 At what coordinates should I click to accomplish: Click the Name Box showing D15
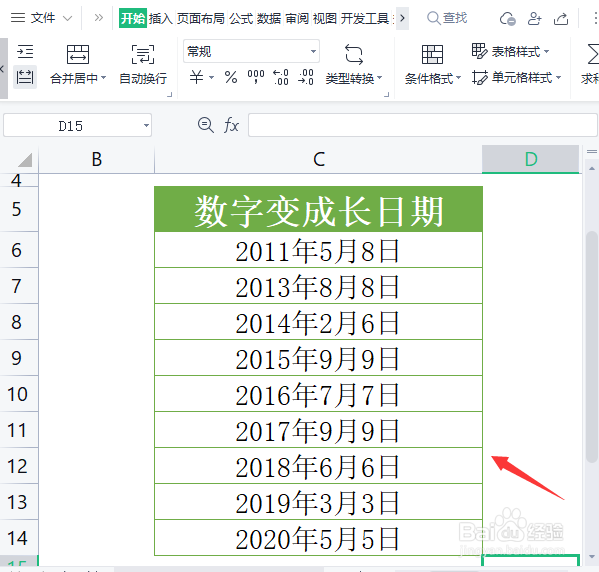click(x=71, y=126)
